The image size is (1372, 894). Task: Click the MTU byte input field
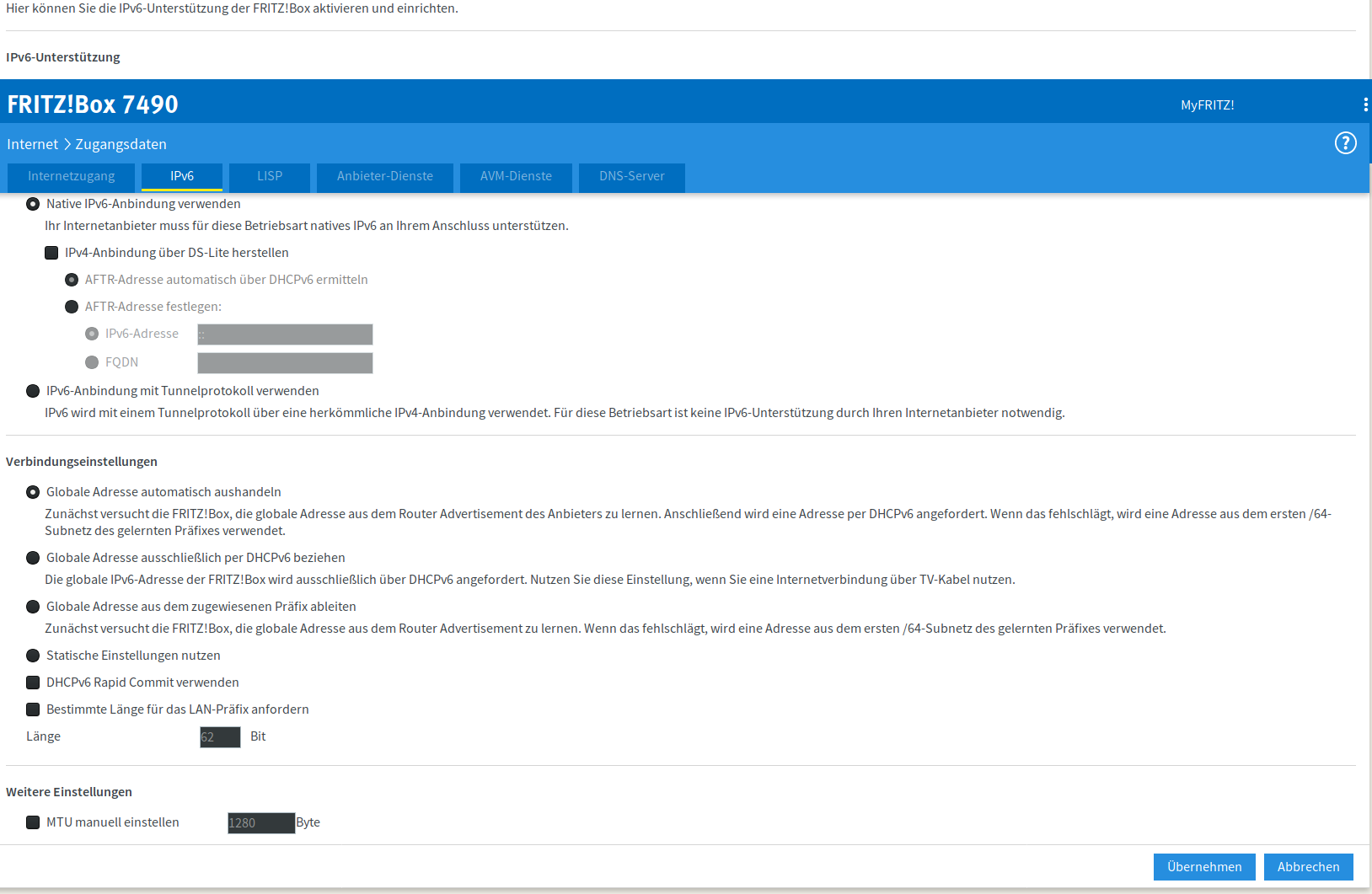[x=261, y=823]
